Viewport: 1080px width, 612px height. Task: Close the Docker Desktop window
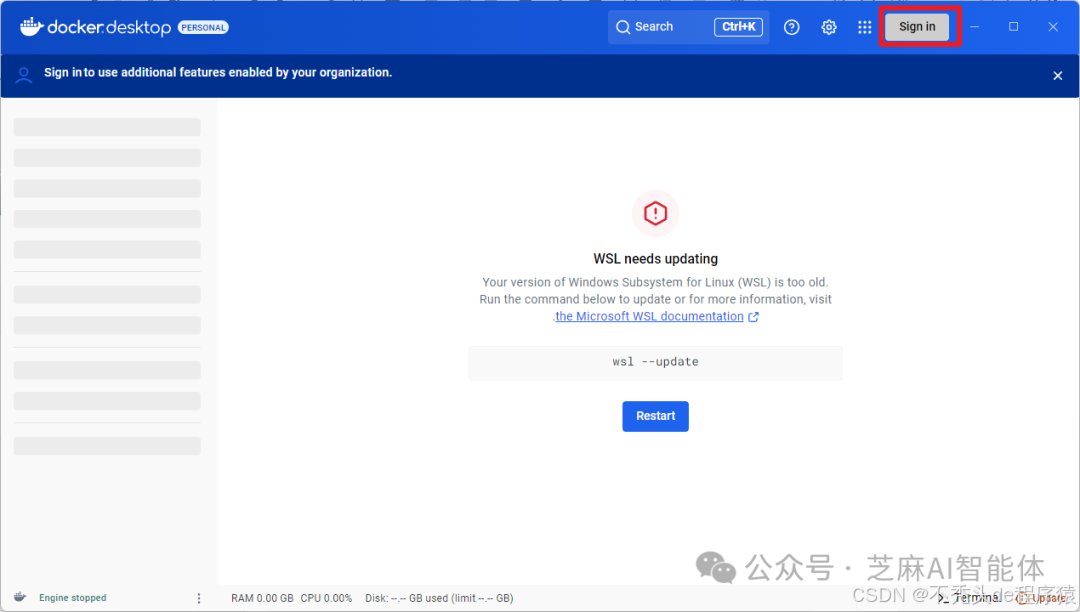point(1052,27)
